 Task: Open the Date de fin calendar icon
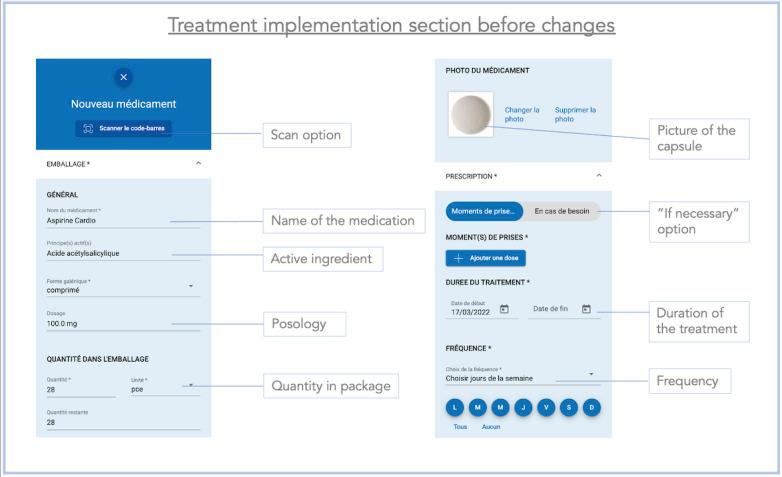(x=586, y=309)
